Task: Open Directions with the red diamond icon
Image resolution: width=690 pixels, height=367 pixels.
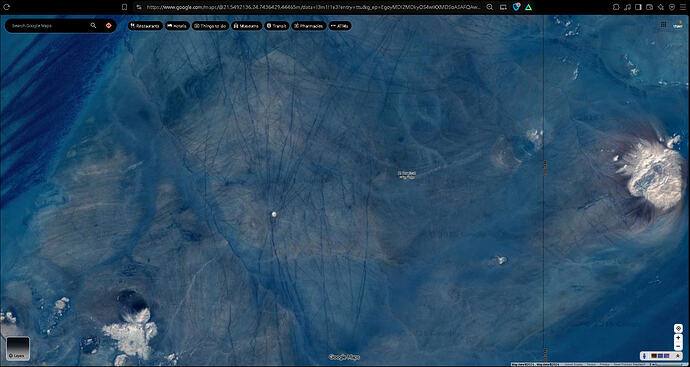Action: (109, 26)
